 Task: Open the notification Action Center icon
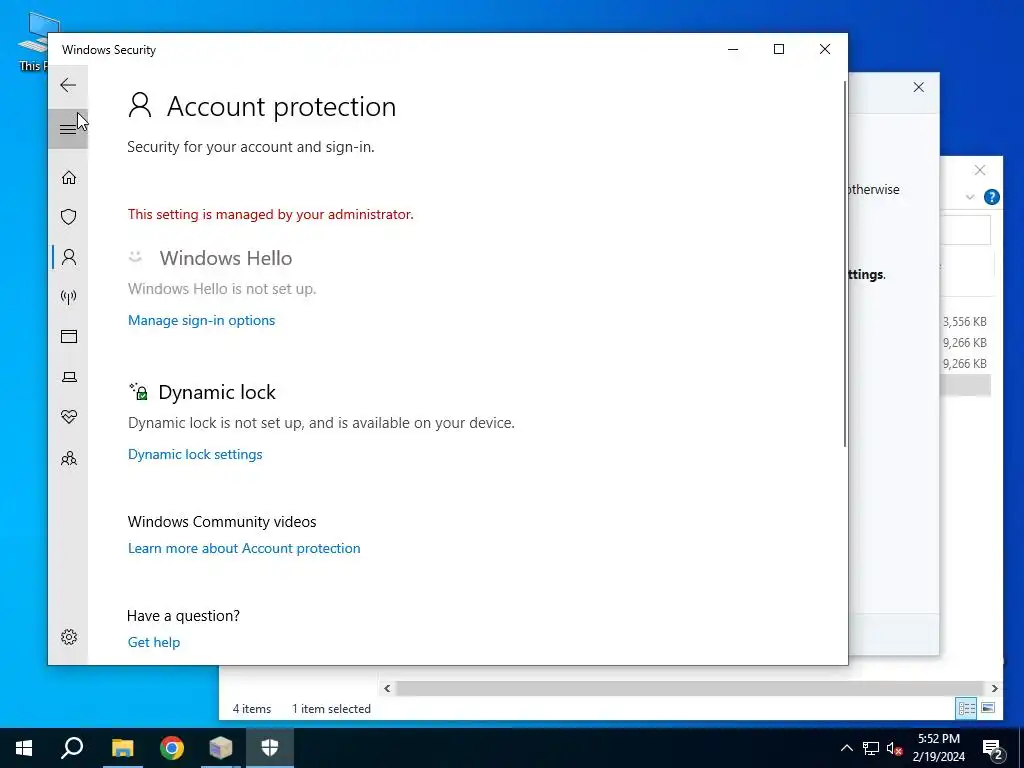pos(993,748)
